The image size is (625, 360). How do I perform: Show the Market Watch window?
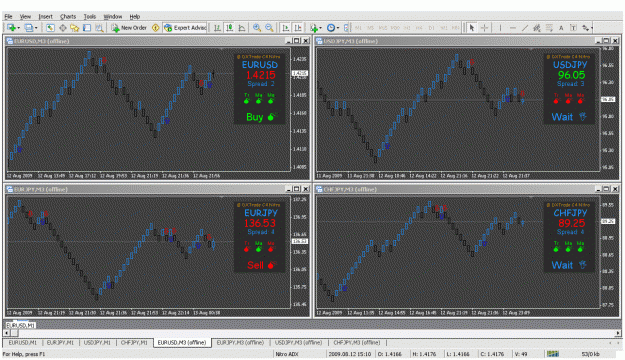point(50,28)
